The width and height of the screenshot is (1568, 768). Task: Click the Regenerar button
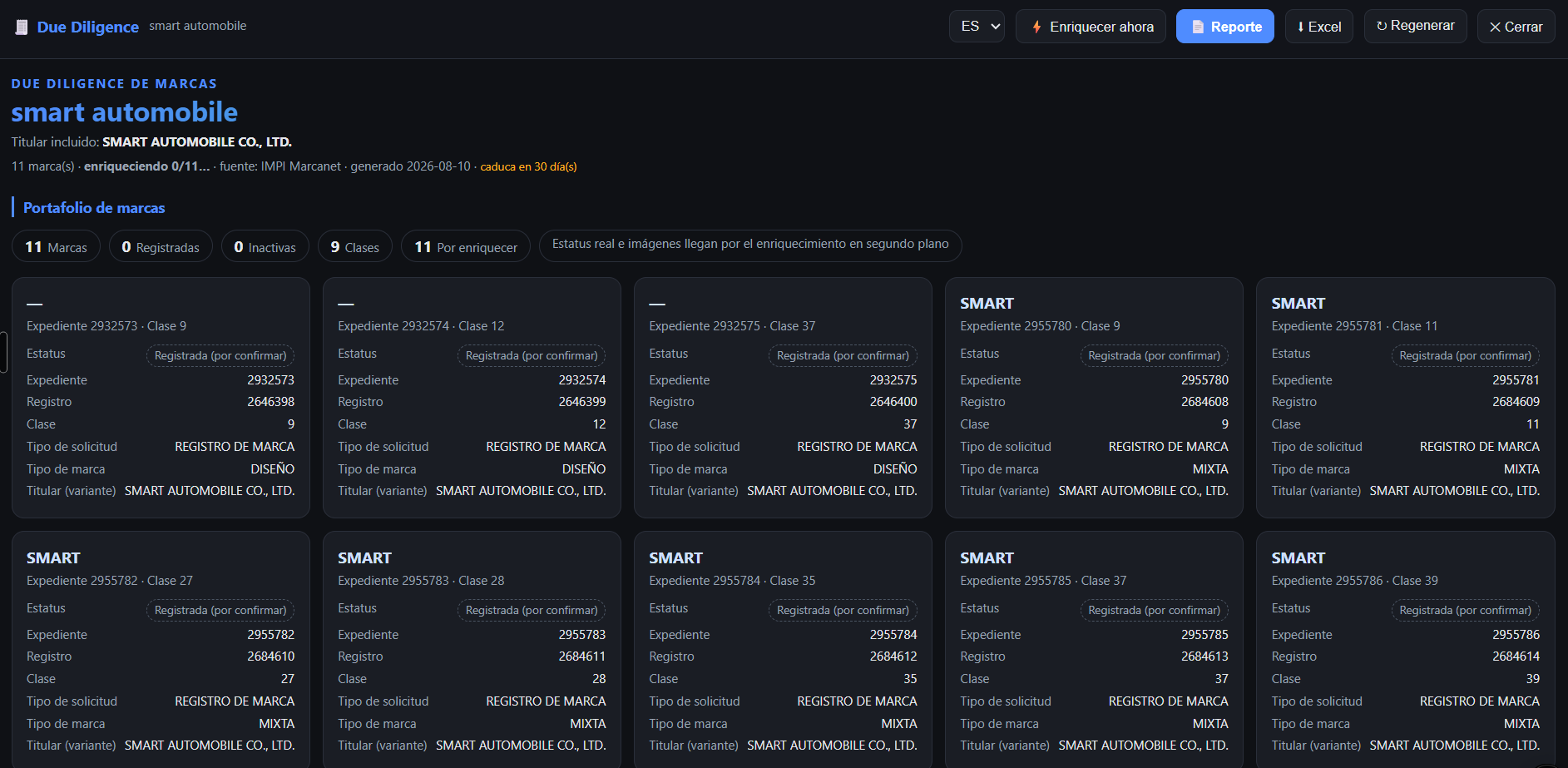[x=1416, y=27]
